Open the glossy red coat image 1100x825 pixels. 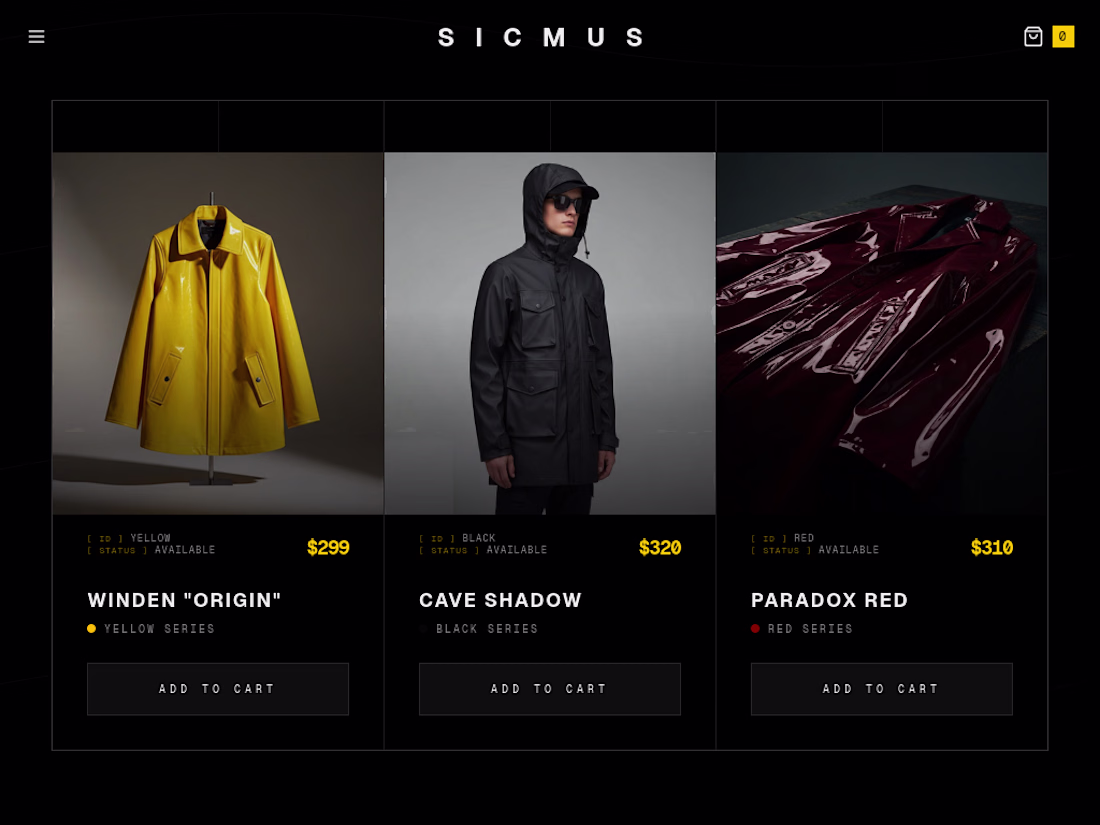[x=882, y=333]
